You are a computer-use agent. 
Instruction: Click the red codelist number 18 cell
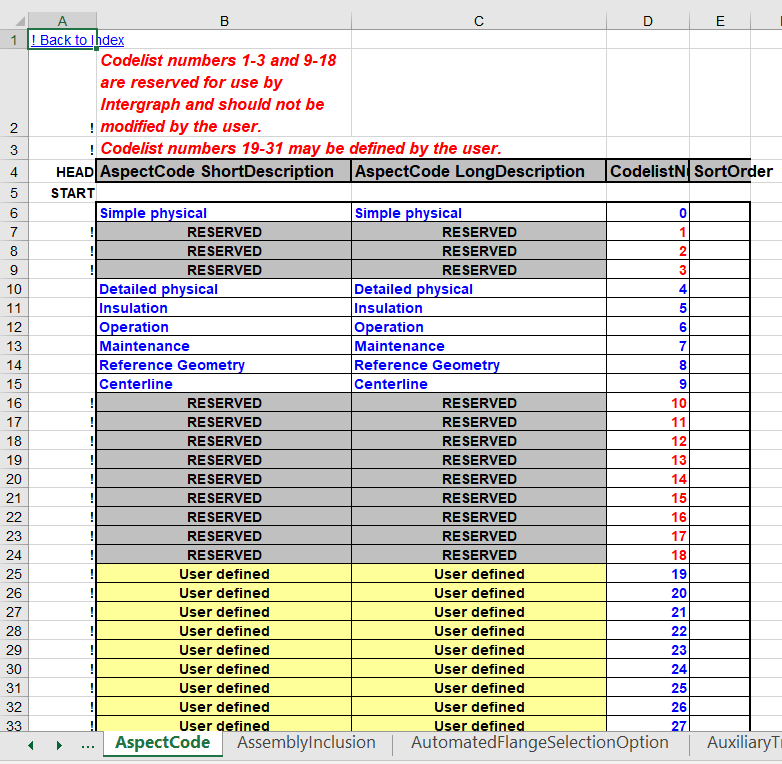(648, 555)
